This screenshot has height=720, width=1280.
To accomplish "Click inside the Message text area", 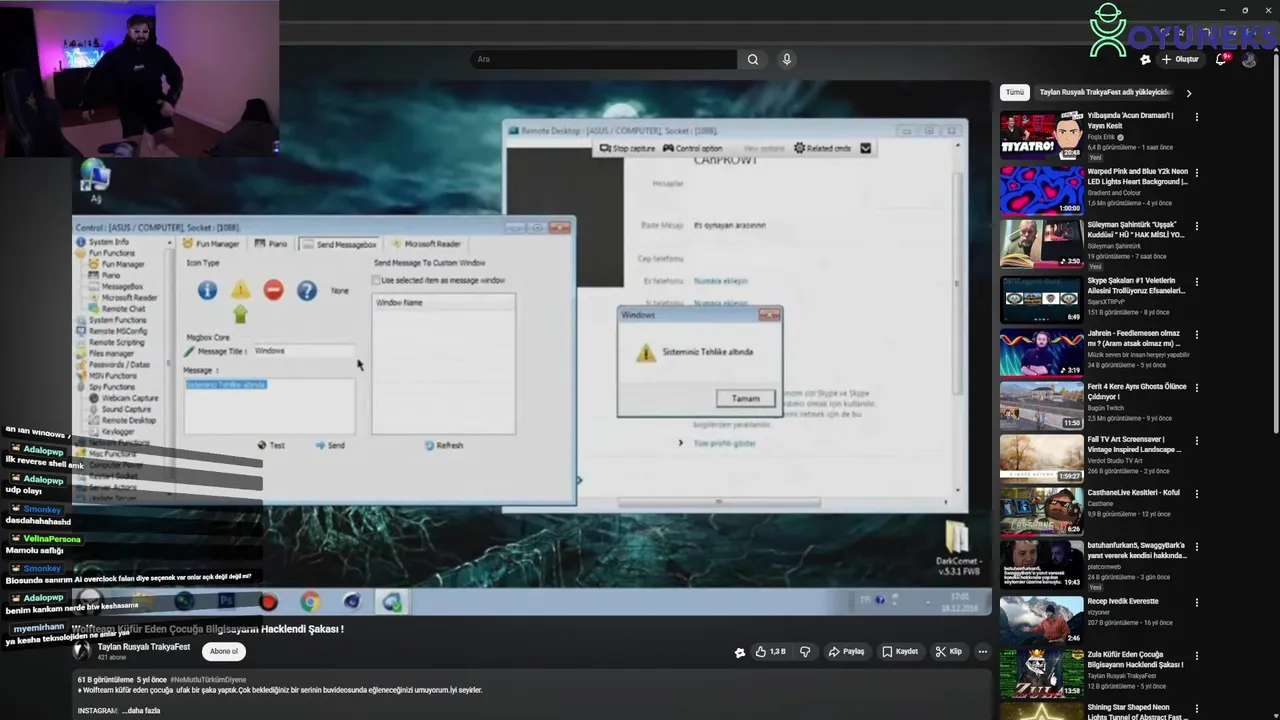I will (269, 406).
